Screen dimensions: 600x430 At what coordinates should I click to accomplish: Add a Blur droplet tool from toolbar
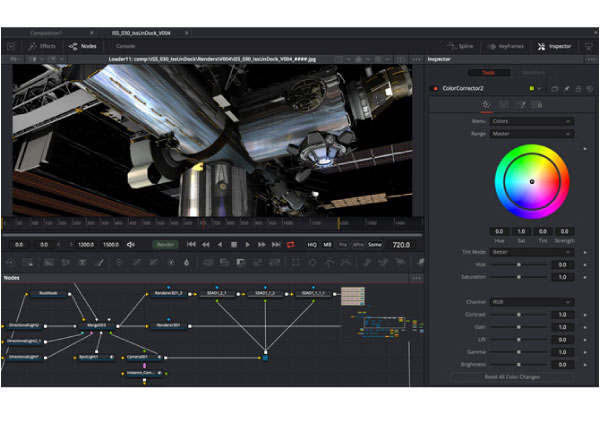tap(186, 262)
